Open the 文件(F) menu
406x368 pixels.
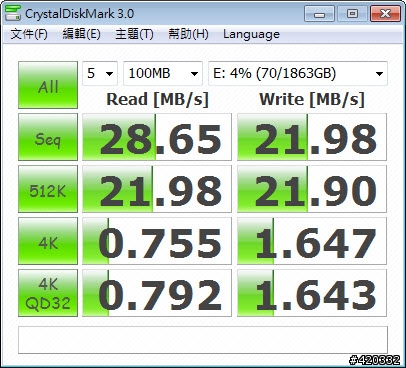pyautogui.click(x=29, y=34)
